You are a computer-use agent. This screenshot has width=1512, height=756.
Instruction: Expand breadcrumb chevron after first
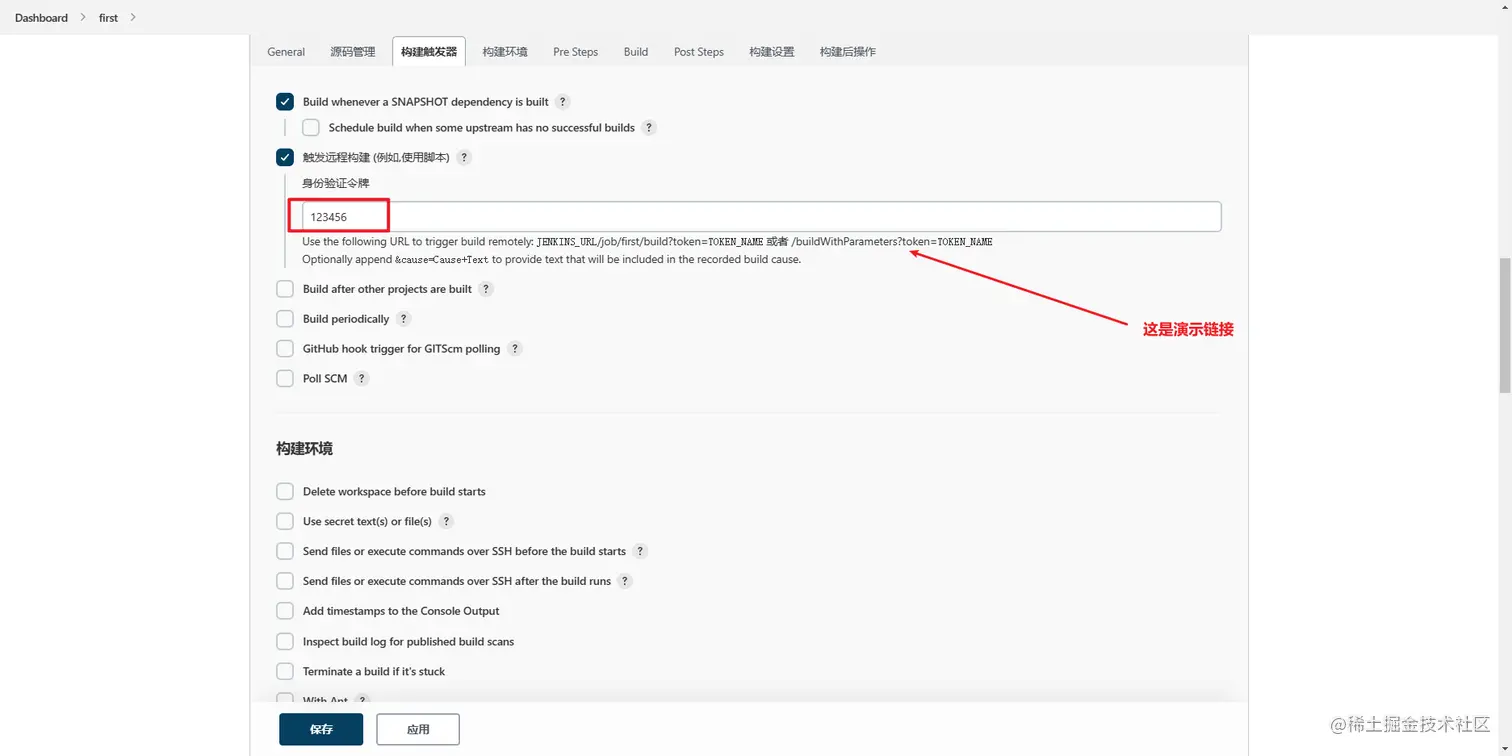tap(133, 18)
